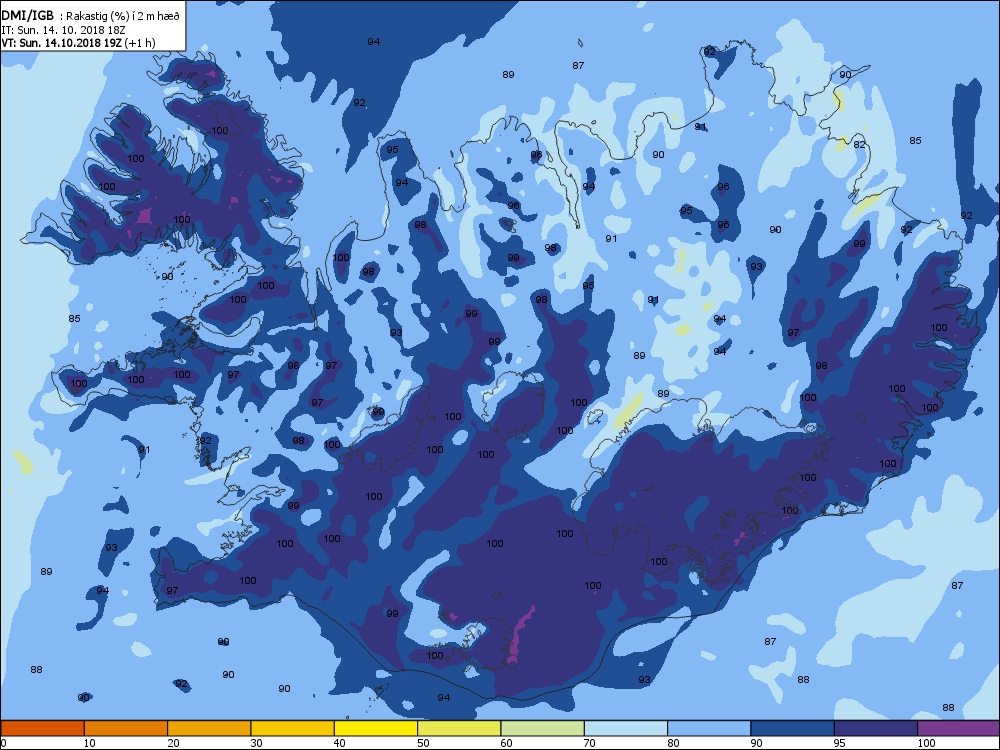This screenshot has height=750, width=1000.
Task: Pick the 20–30 legend color band
Action: [x=209, y=728]
